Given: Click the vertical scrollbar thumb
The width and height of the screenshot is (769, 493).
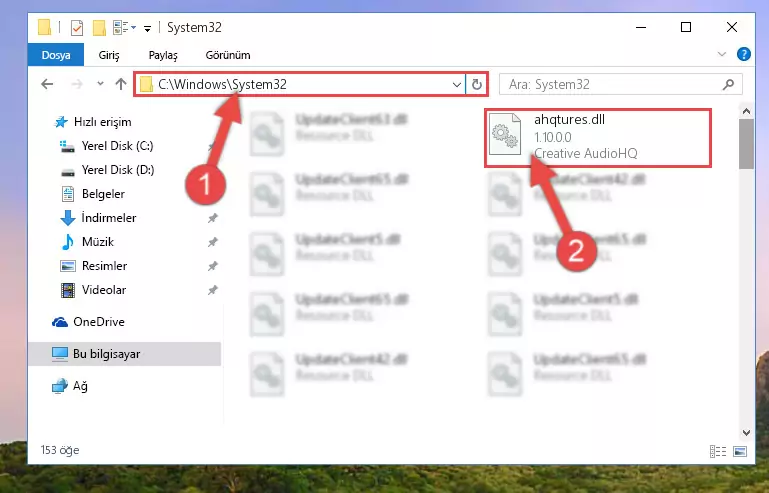Looking at the screenshot, I should point(746,144).
